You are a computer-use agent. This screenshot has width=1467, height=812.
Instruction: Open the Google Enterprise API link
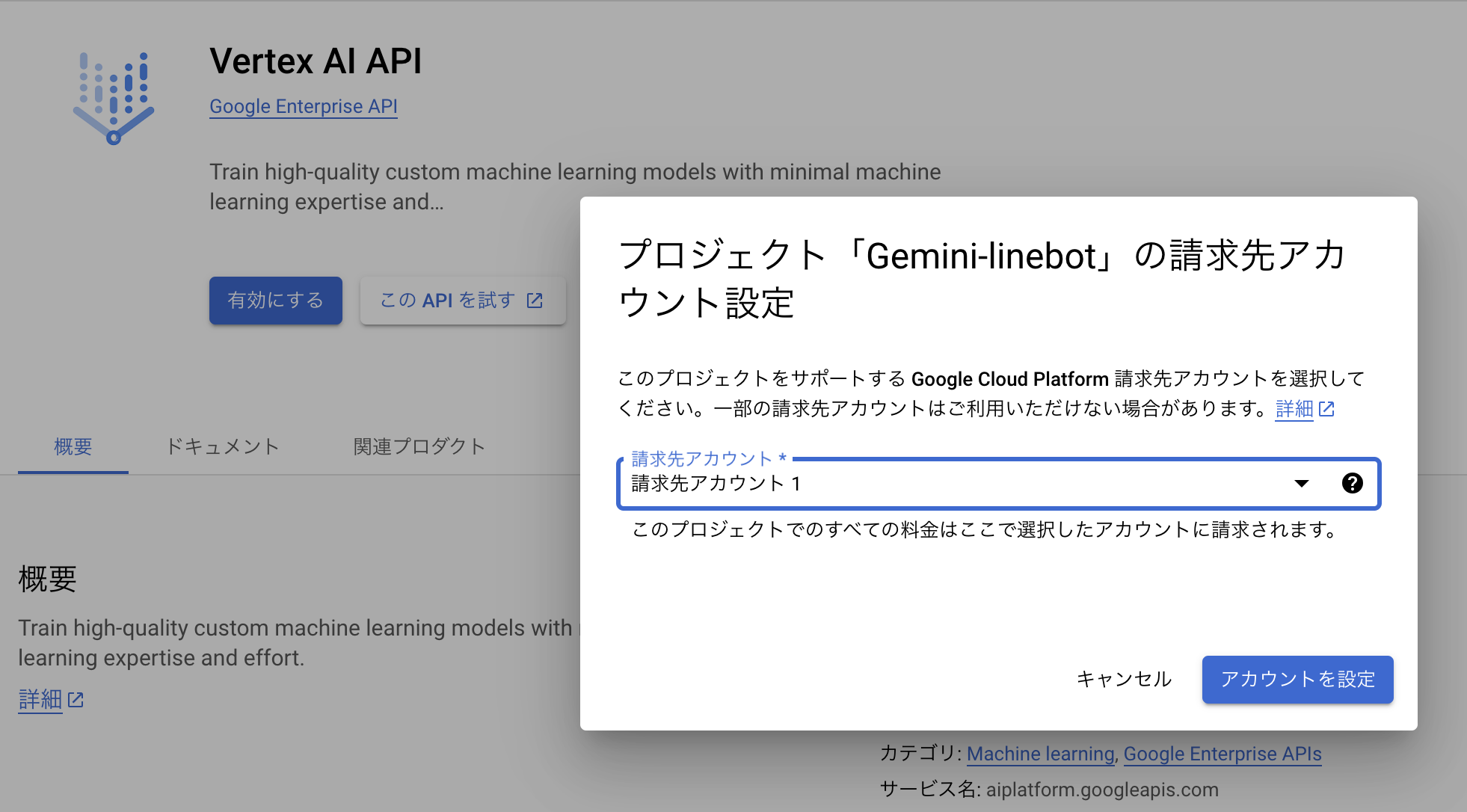(303, 106)
